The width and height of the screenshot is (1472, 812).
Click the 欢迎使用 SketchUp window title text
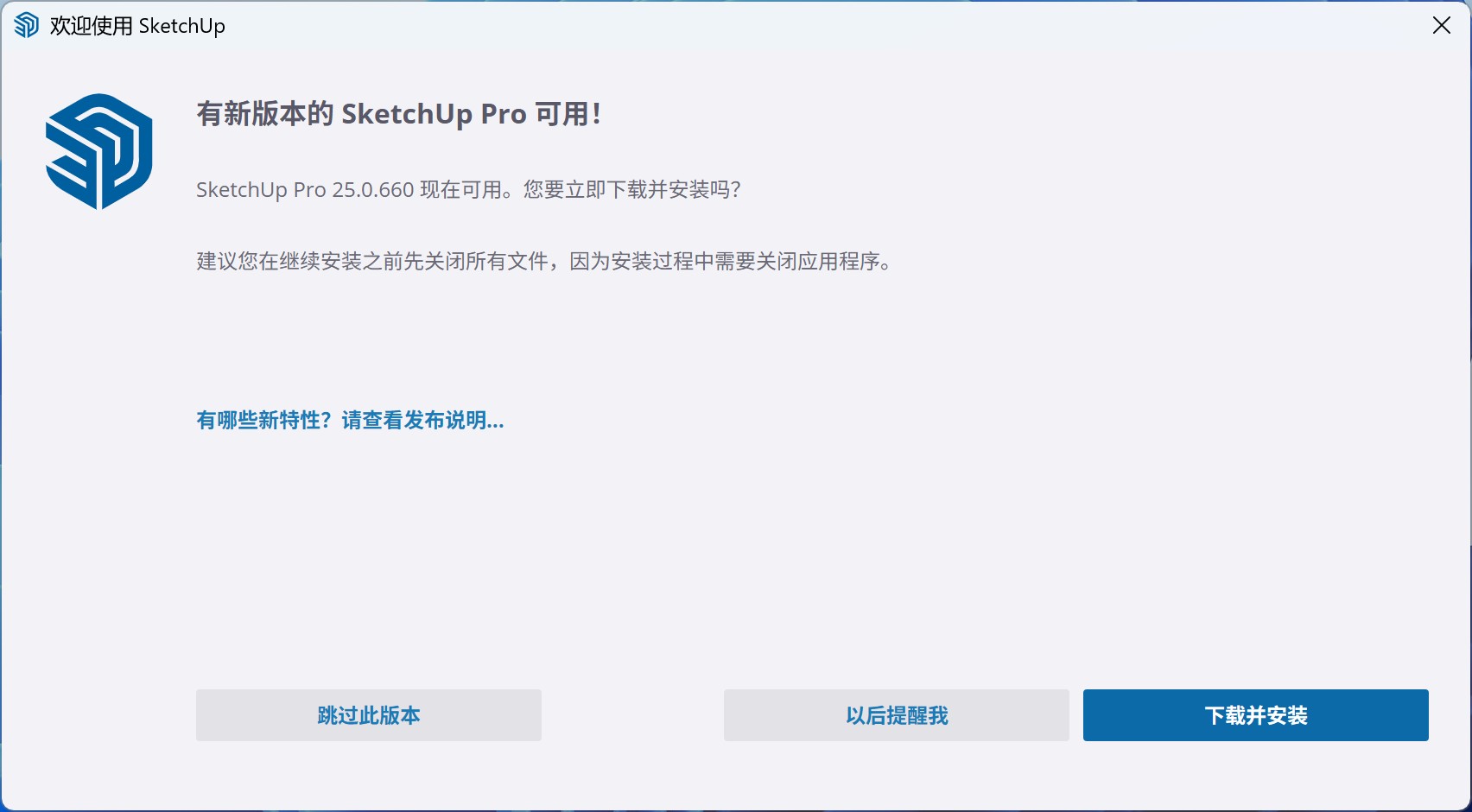pos(137,26)
